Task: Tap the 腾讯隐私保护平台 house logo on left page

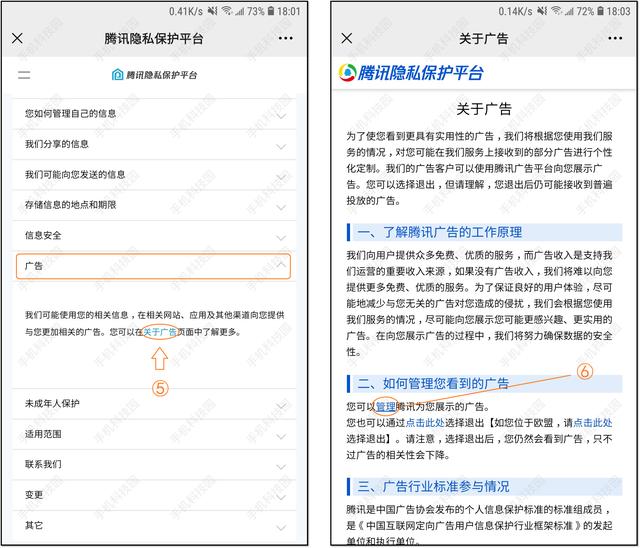Action: point(118,75)
